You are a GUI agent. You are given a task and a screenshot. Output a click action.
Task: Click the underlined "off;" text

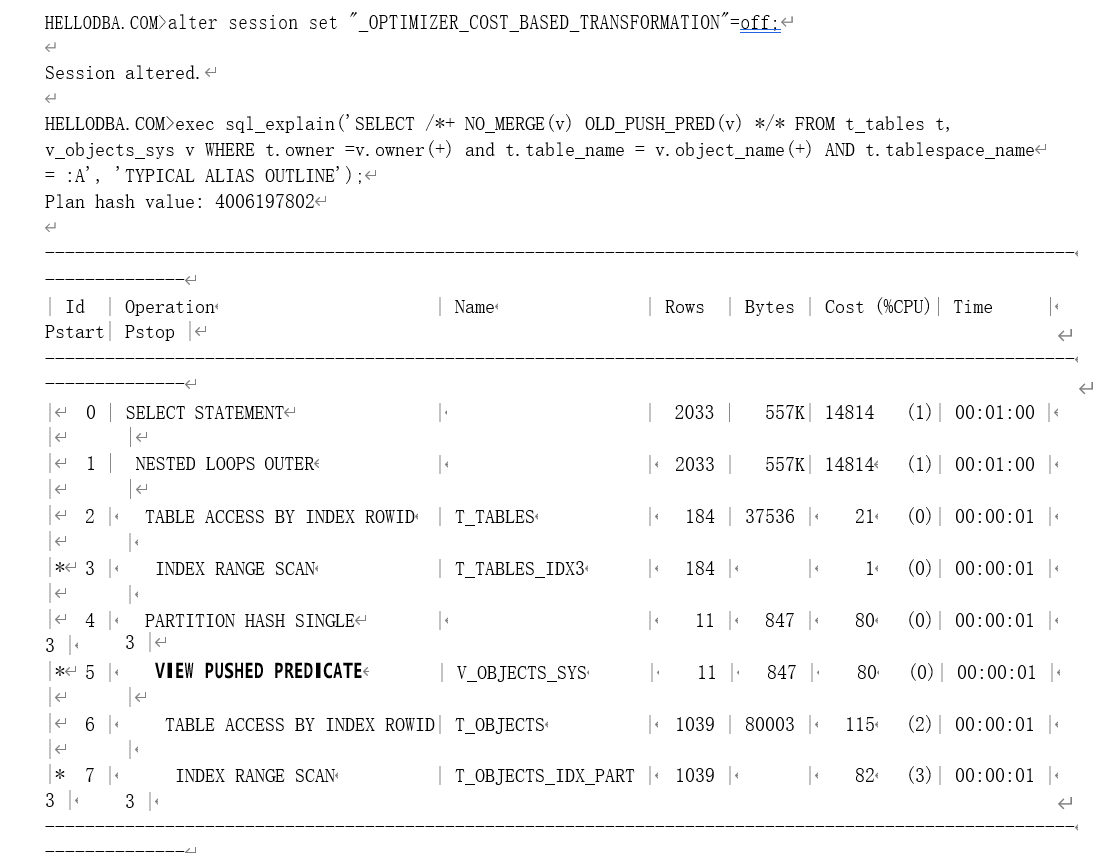[x=759, y=23]
